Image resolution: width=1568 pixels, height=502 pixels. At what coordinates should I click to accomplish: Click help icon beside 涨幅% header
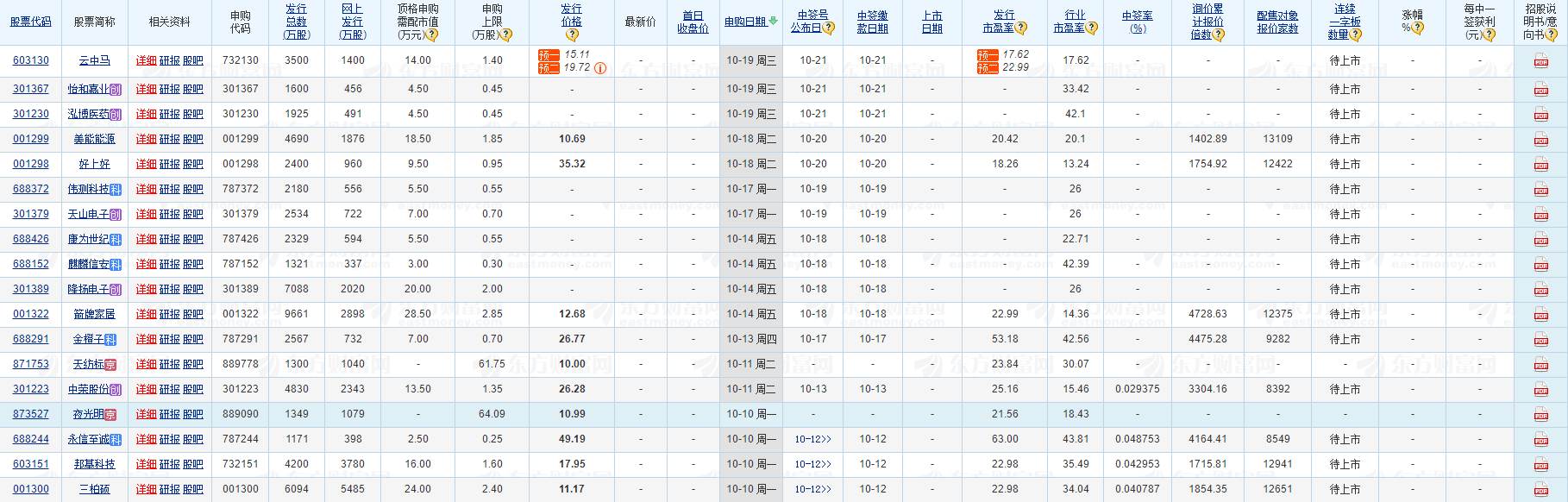click(x=1418, y=28)
